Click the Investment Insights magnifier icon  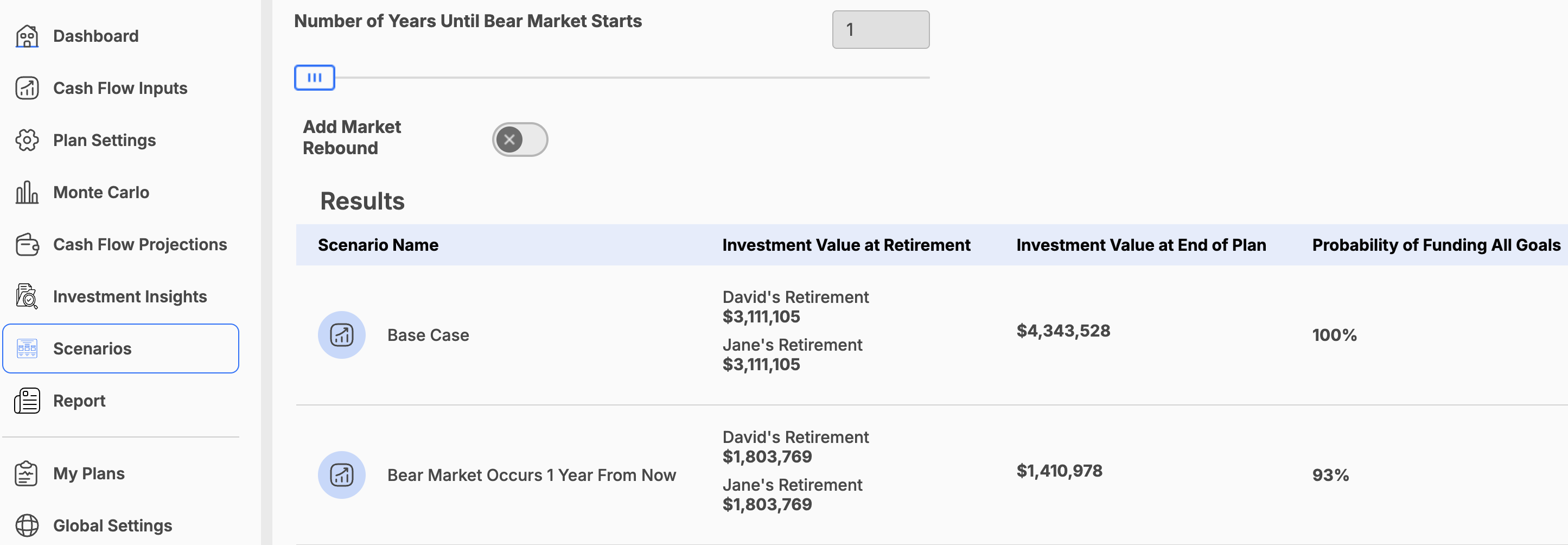(27, 296)
